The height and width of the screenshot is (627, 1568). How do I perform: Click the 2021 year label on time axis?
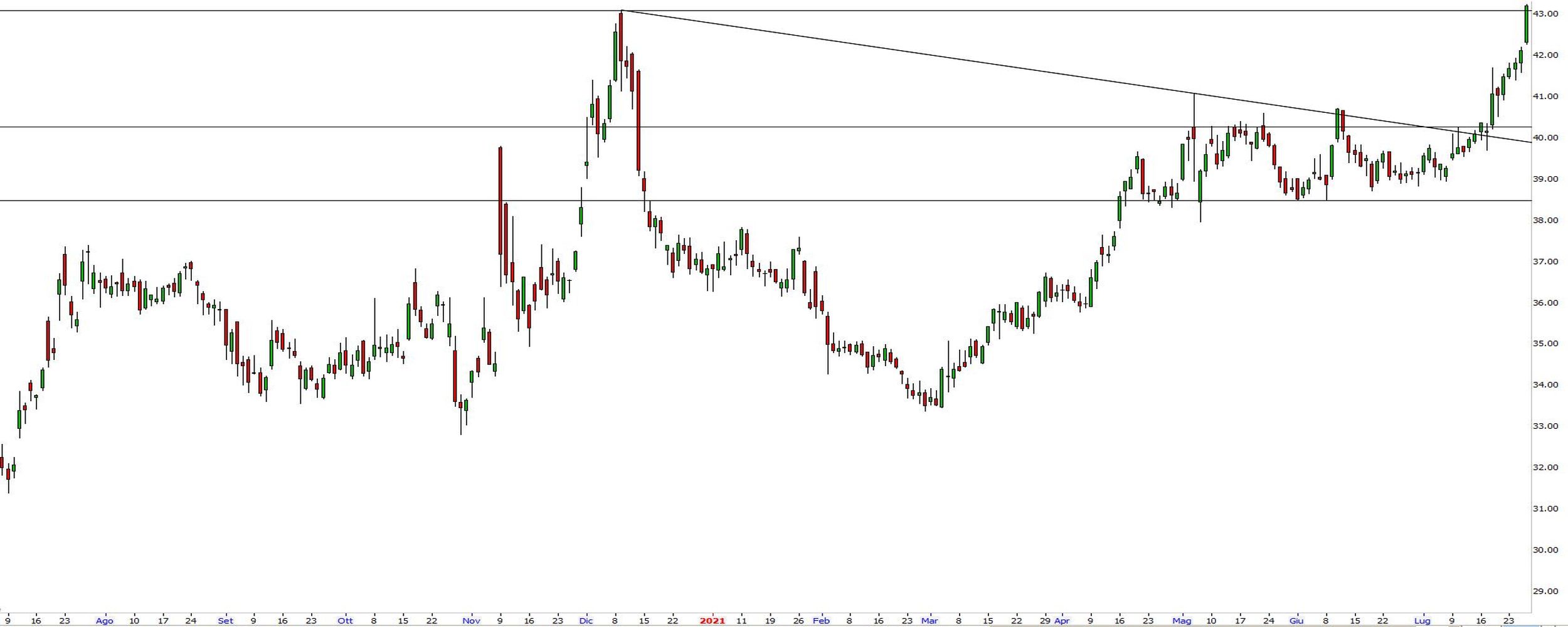tap(712, 621)
